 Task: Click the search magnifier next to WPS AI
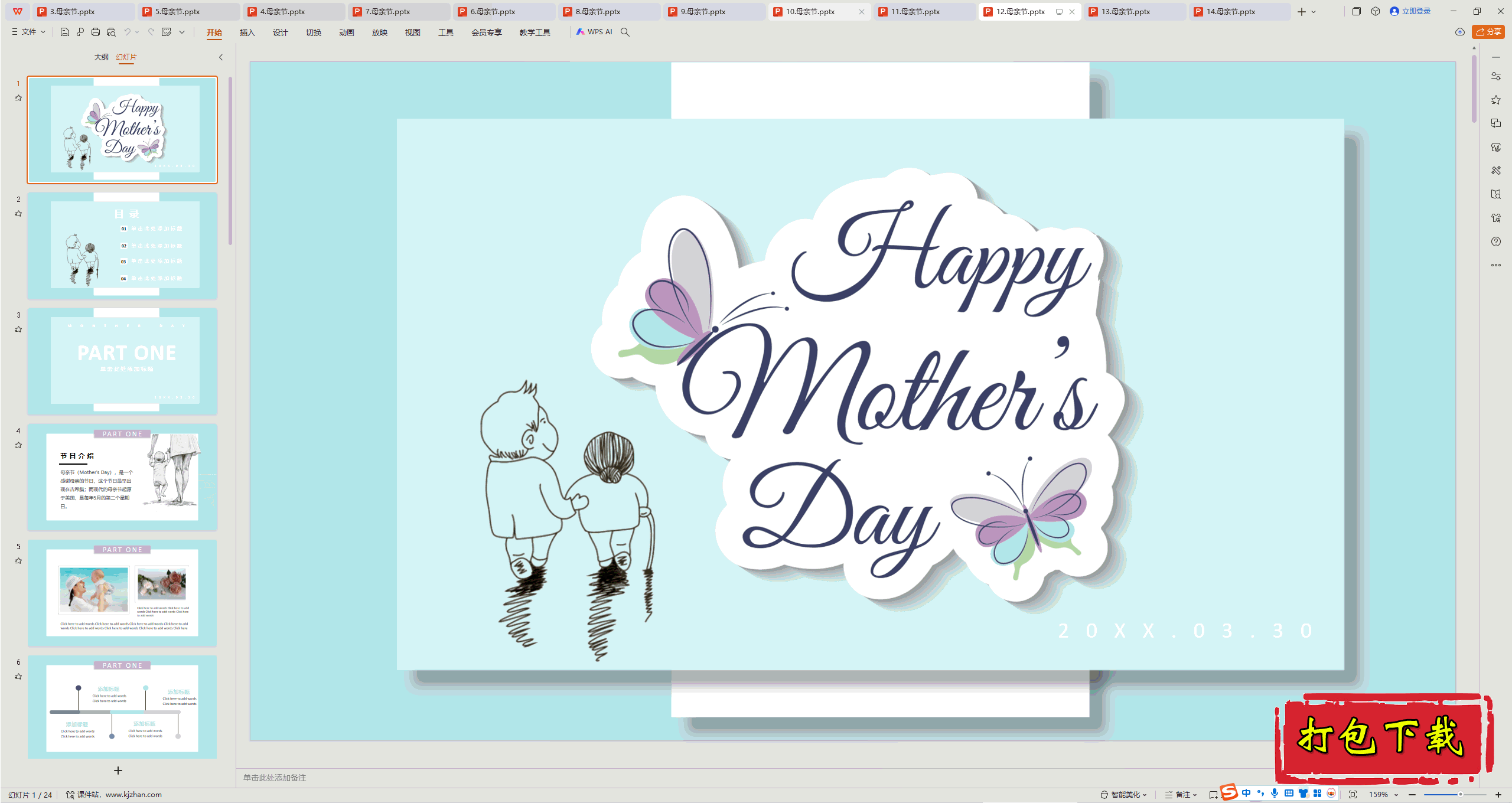click(625, 32)
